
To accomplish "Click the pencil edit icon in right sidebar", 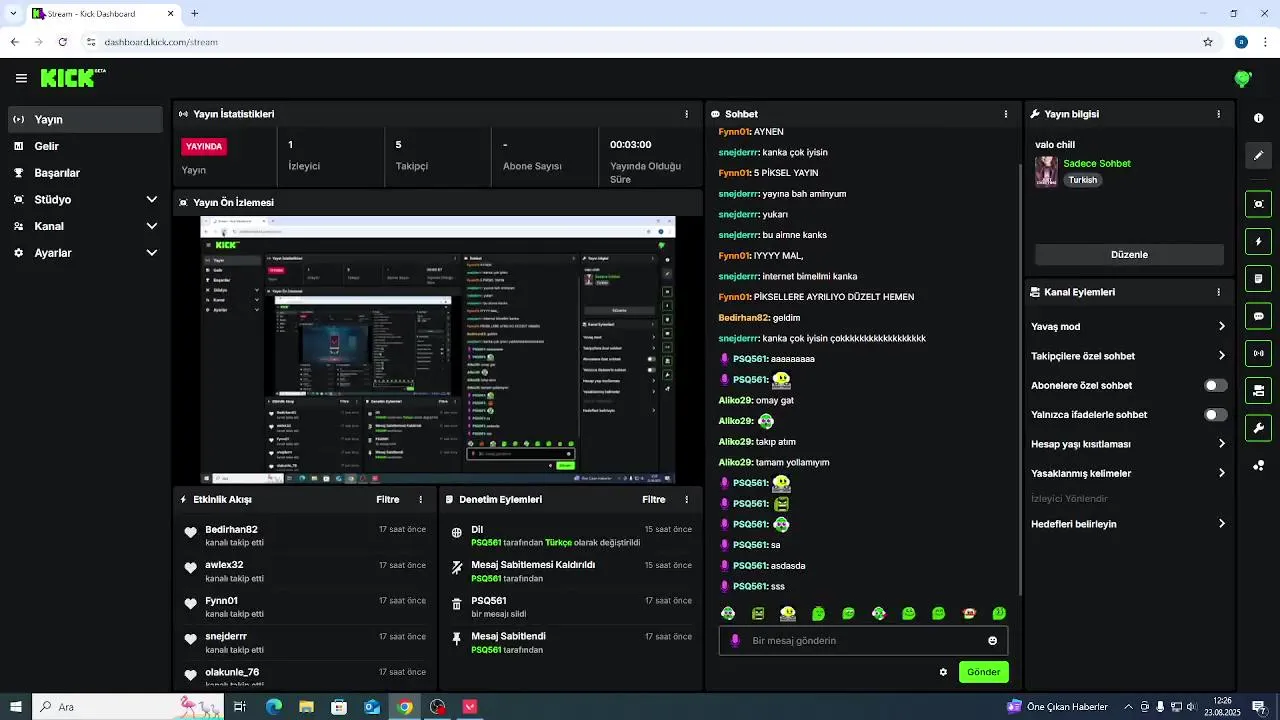I will tap(1258, 155).
